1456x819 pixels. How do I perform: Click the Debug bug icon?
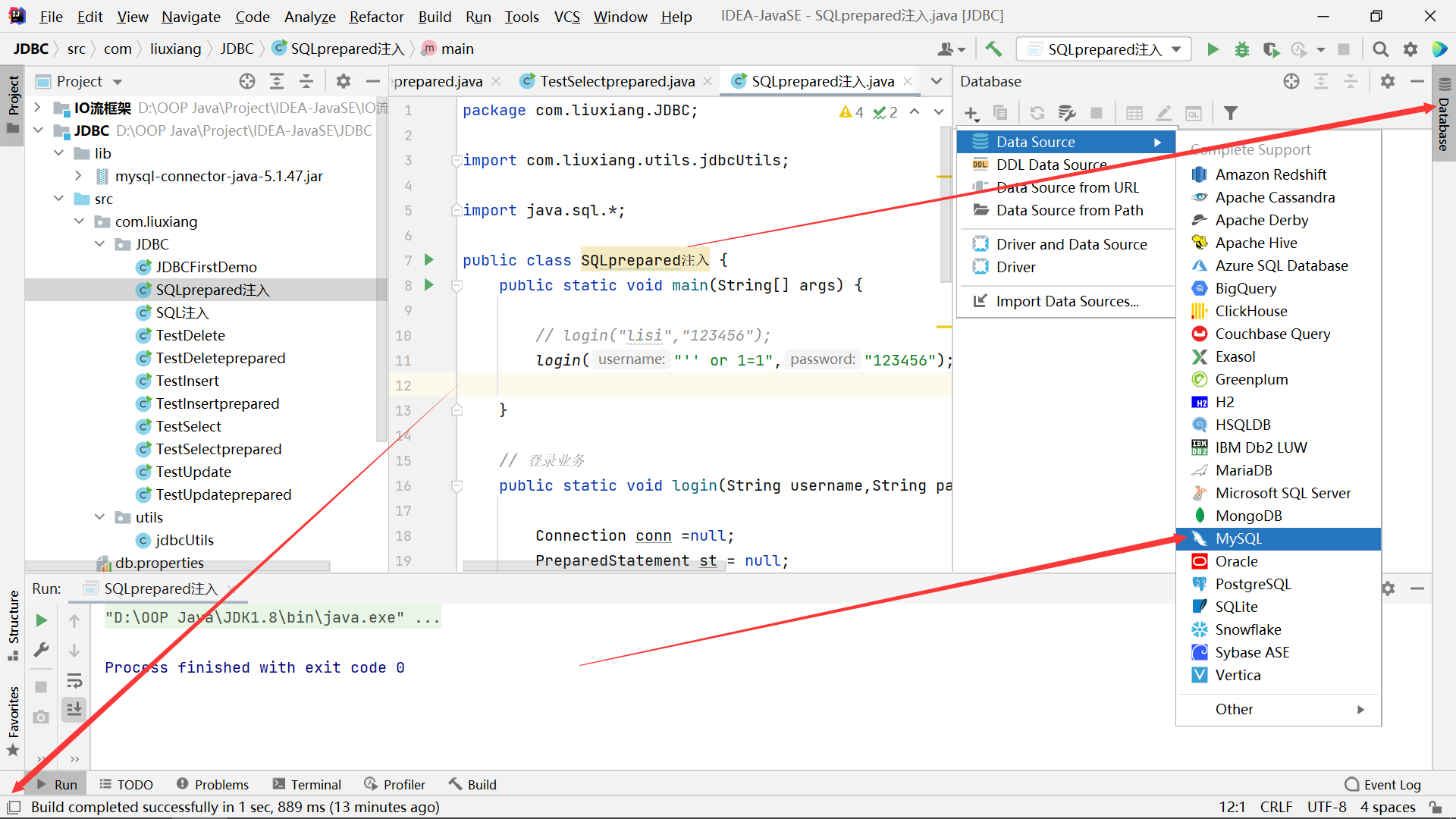tap(1241, 49)
